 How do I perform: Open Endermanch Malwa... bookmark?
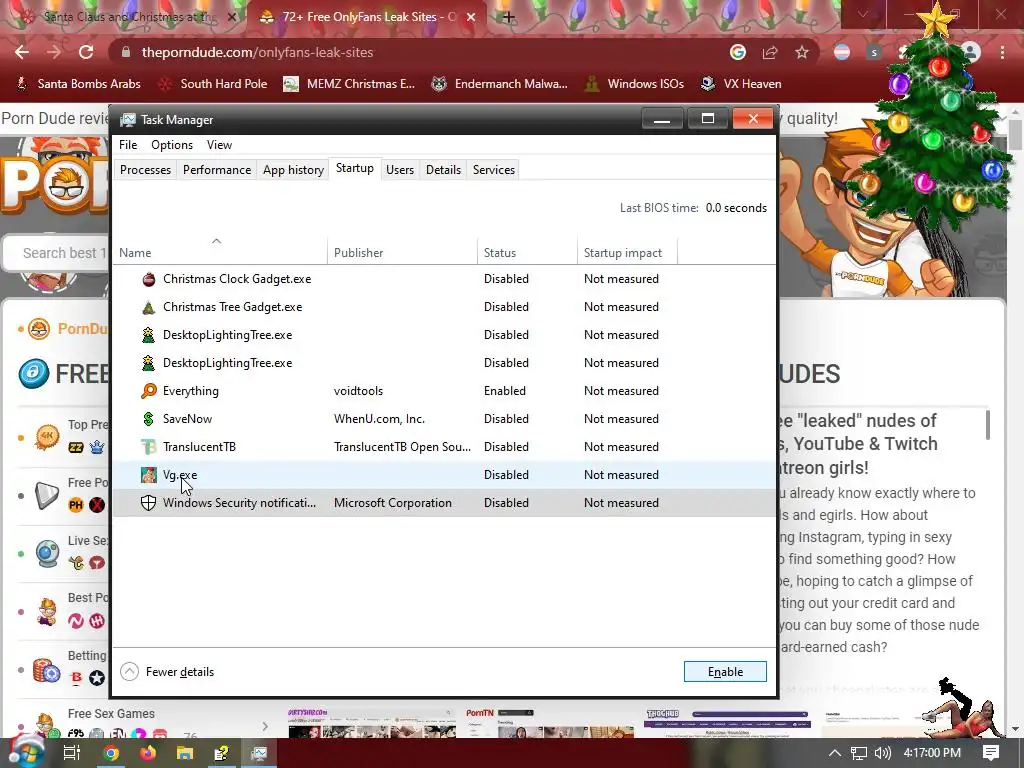point(500,84)
